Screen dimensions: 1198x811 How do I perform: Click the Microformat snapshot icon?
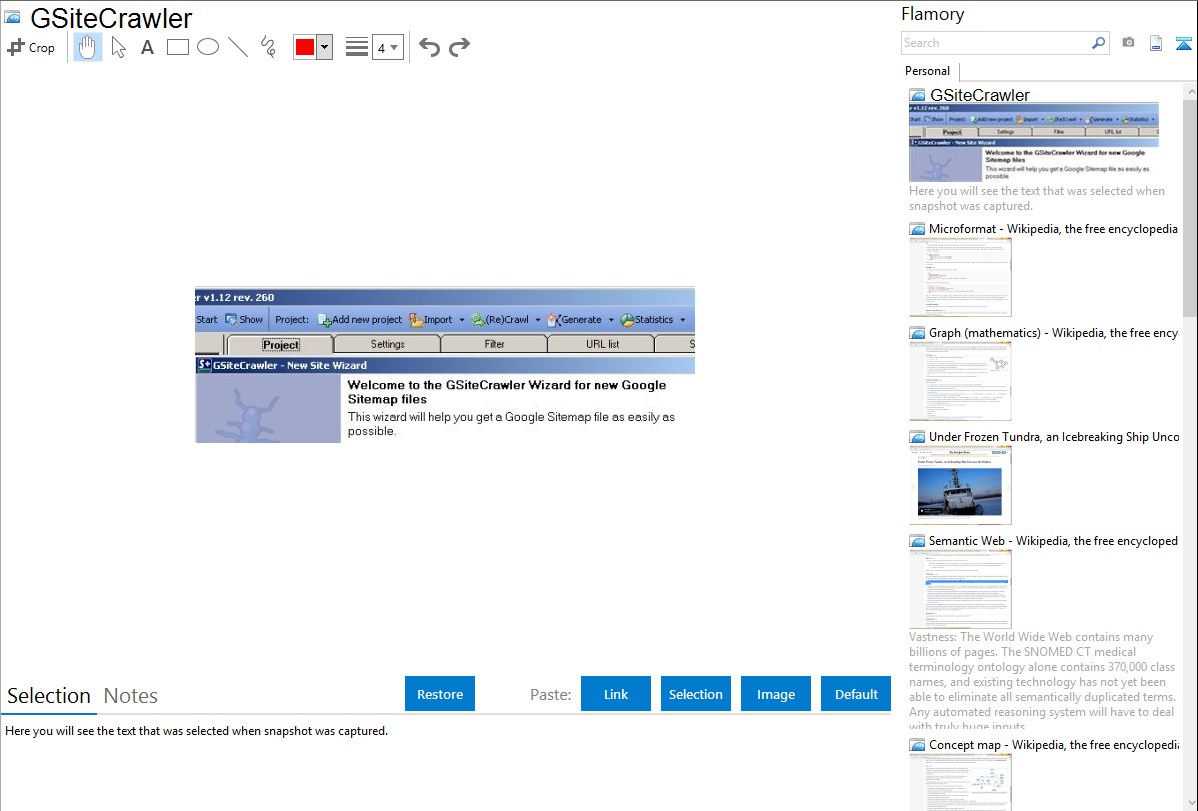tap(917, 229)
